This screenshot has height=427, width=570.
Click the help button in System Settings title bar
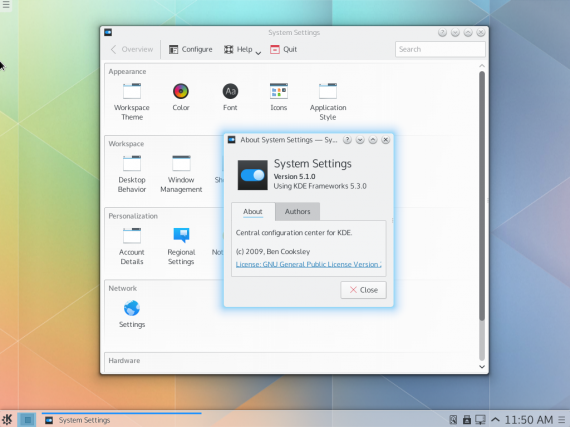(x=442, y=33)
